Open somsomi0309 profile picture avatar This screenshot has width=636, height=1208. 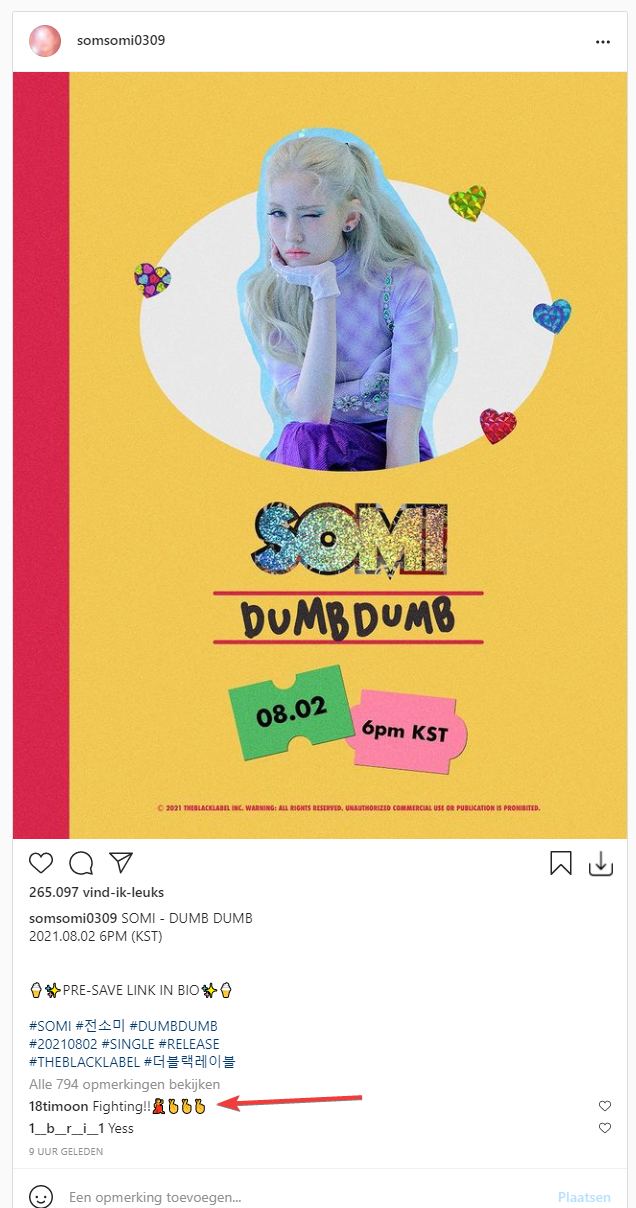pos(45,41)
